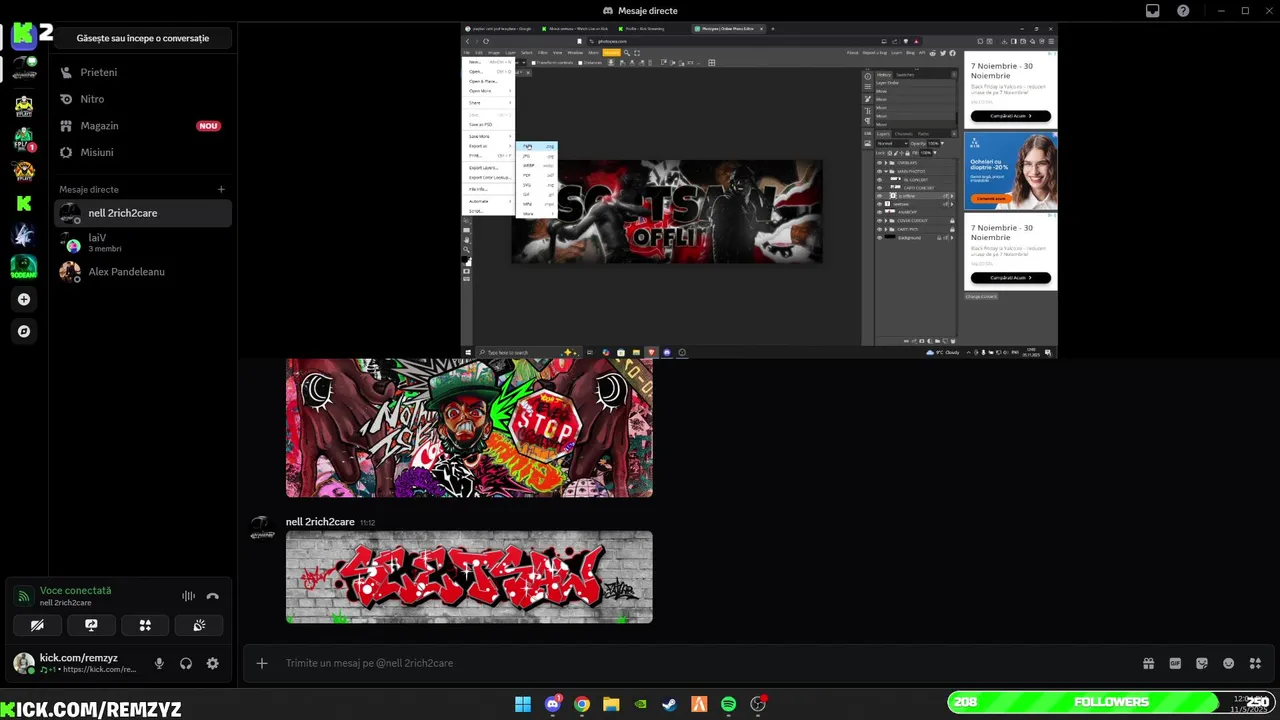Open the soundboard button
The width and height of the screenshot is (1280, 720).
point(199,625)
